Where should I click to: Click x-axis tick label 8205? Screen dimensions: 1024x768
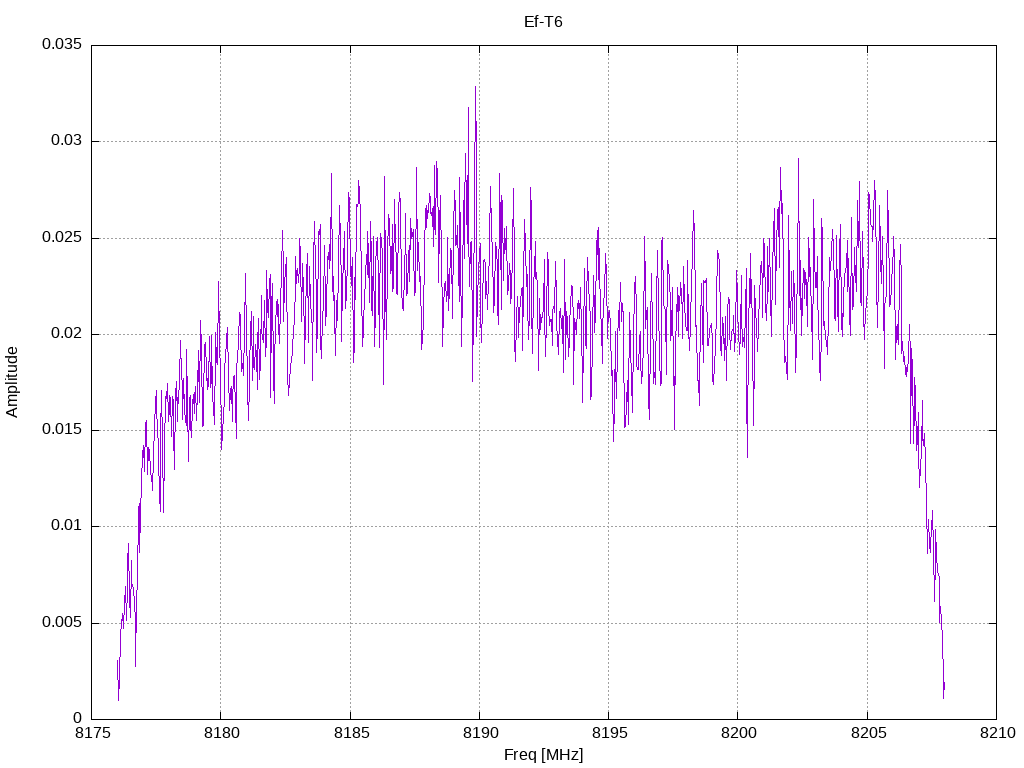pyautogui.click(x=868, y=733)
